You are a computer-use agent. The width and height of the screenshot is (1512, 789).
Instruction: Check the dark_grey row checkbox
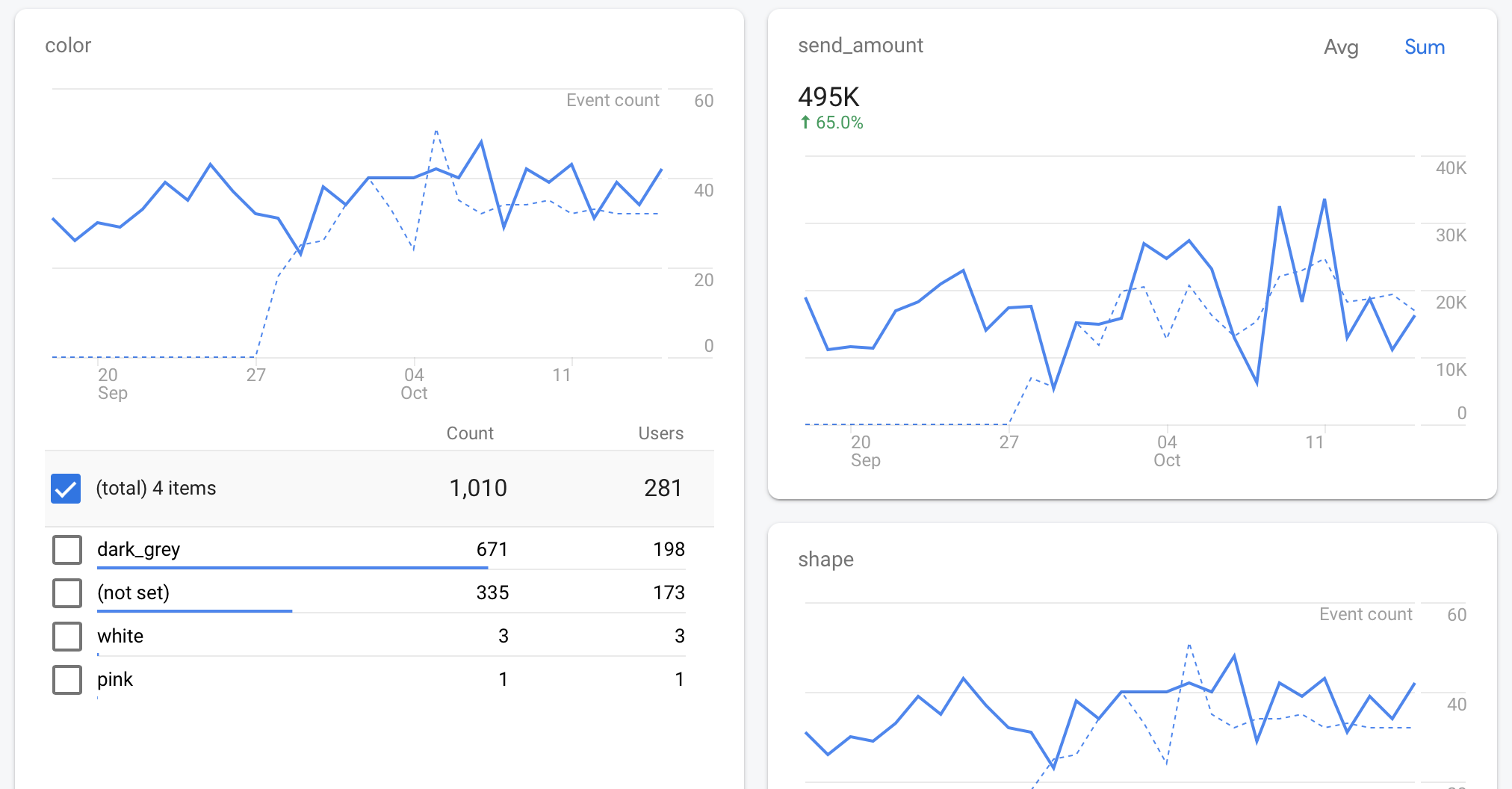point(67,550)
